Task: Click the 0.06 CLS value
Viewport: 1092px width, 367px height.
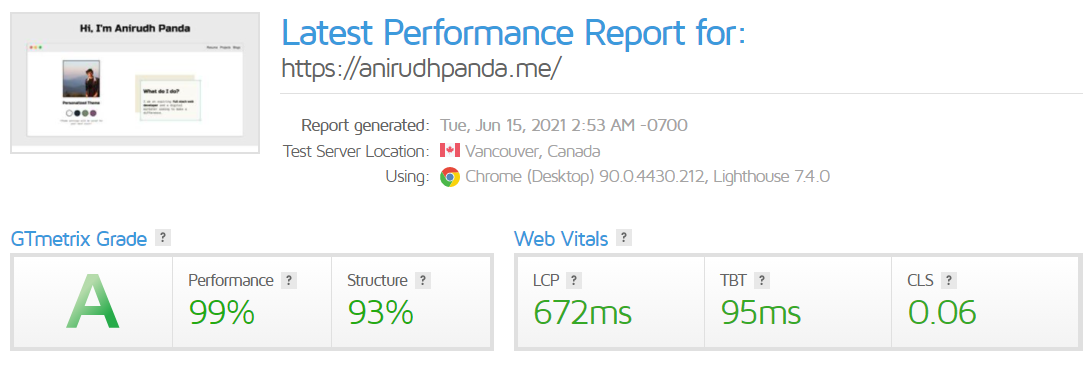Action: [x=942, y=313]
